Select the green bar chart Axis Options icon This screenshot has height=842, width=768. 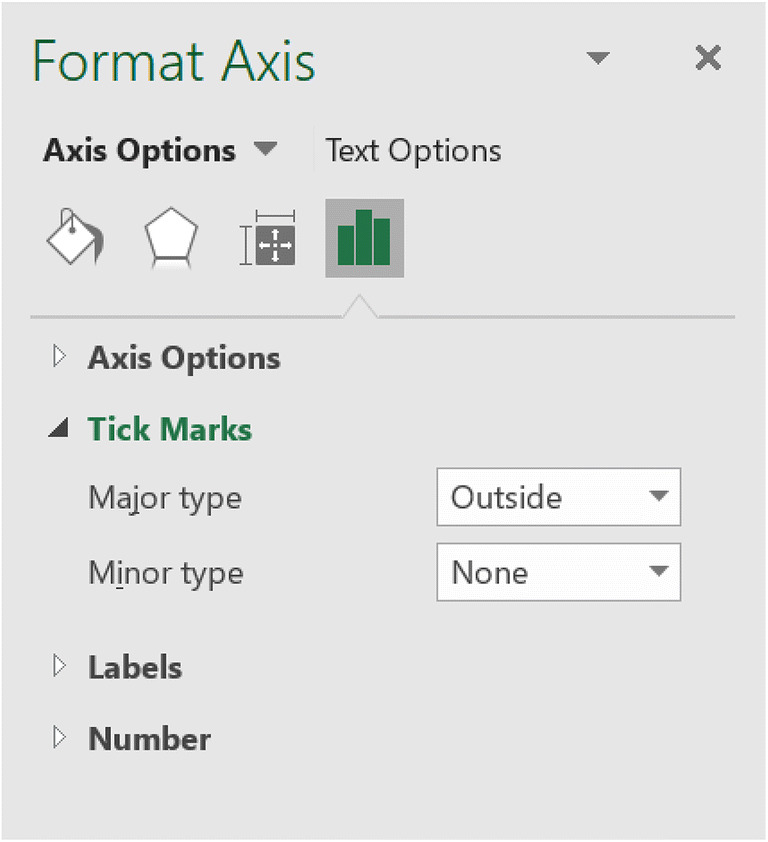(x=364, y=238)
